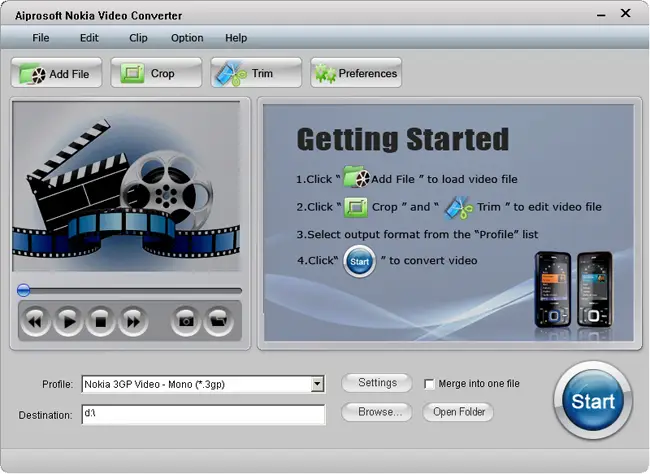650x474 pixels.
Task: Open the Clip menu
Action: [x=138, y=38]
